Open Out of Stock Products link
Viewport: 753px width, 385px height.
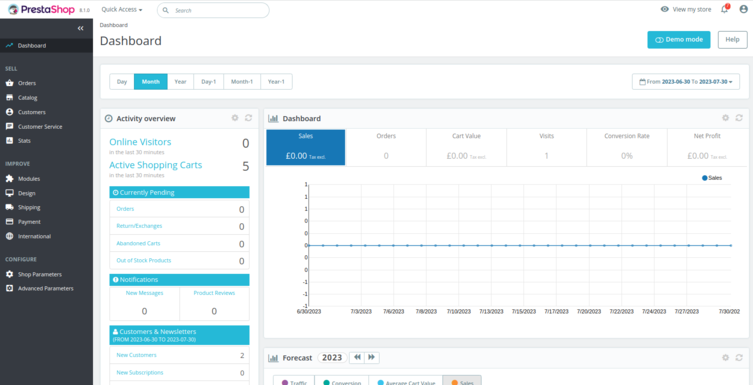point(144,260)
